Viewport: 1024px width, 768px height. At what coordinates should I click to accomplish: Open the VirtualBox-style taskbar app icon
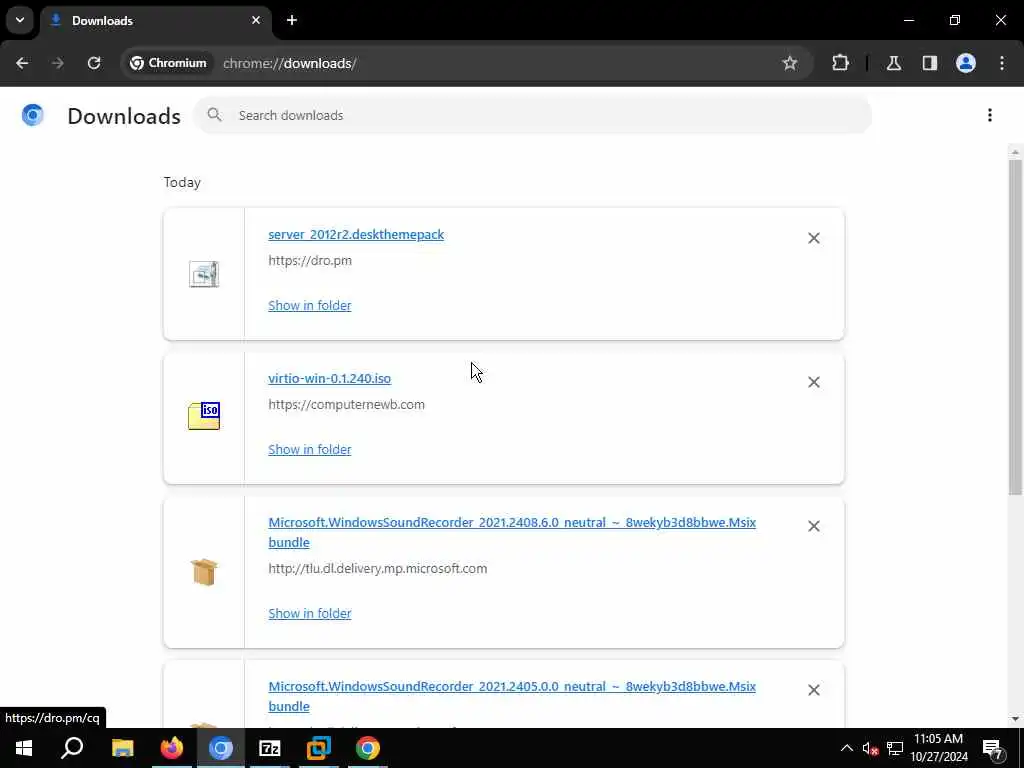coord(319,748)
